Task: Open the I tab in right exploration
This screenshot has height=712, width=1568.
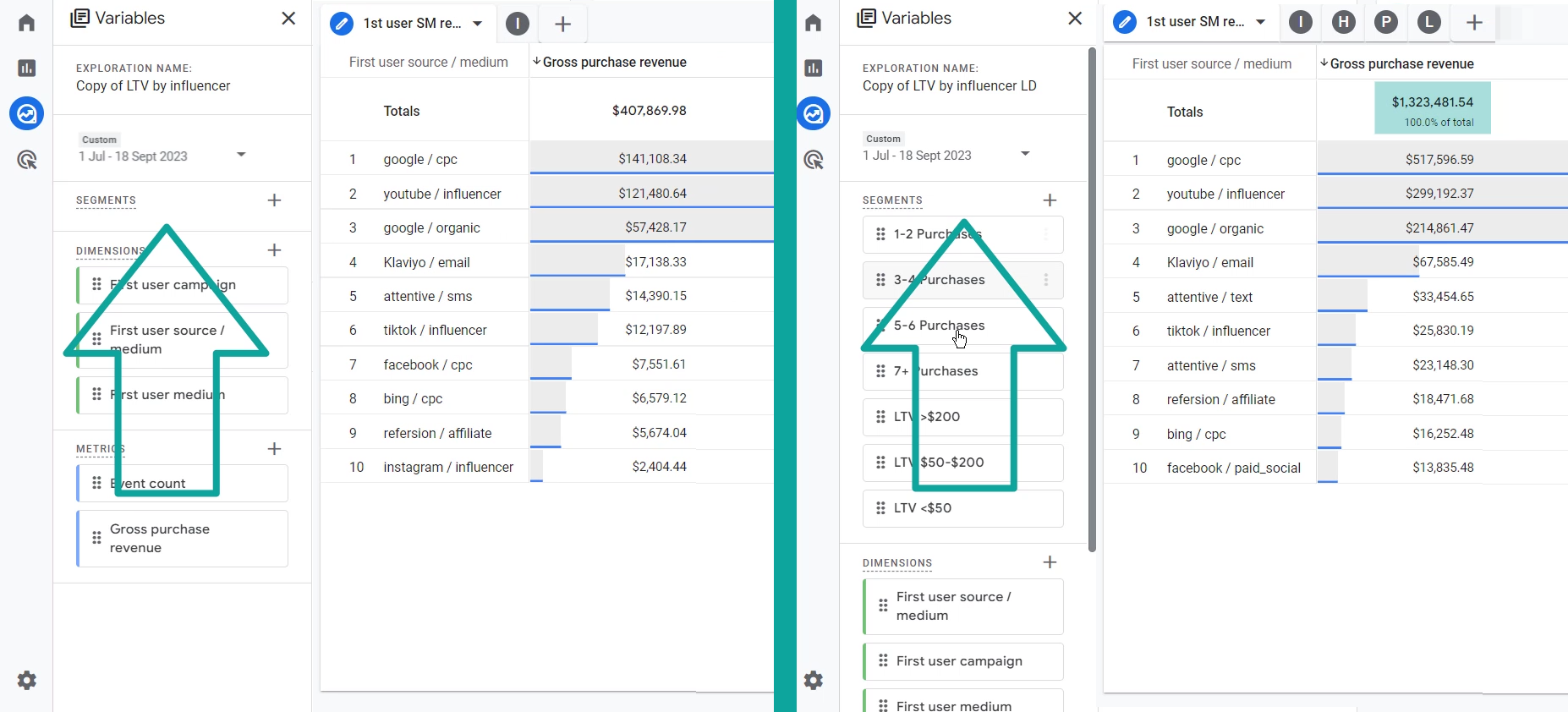Action: [1301, 22]
